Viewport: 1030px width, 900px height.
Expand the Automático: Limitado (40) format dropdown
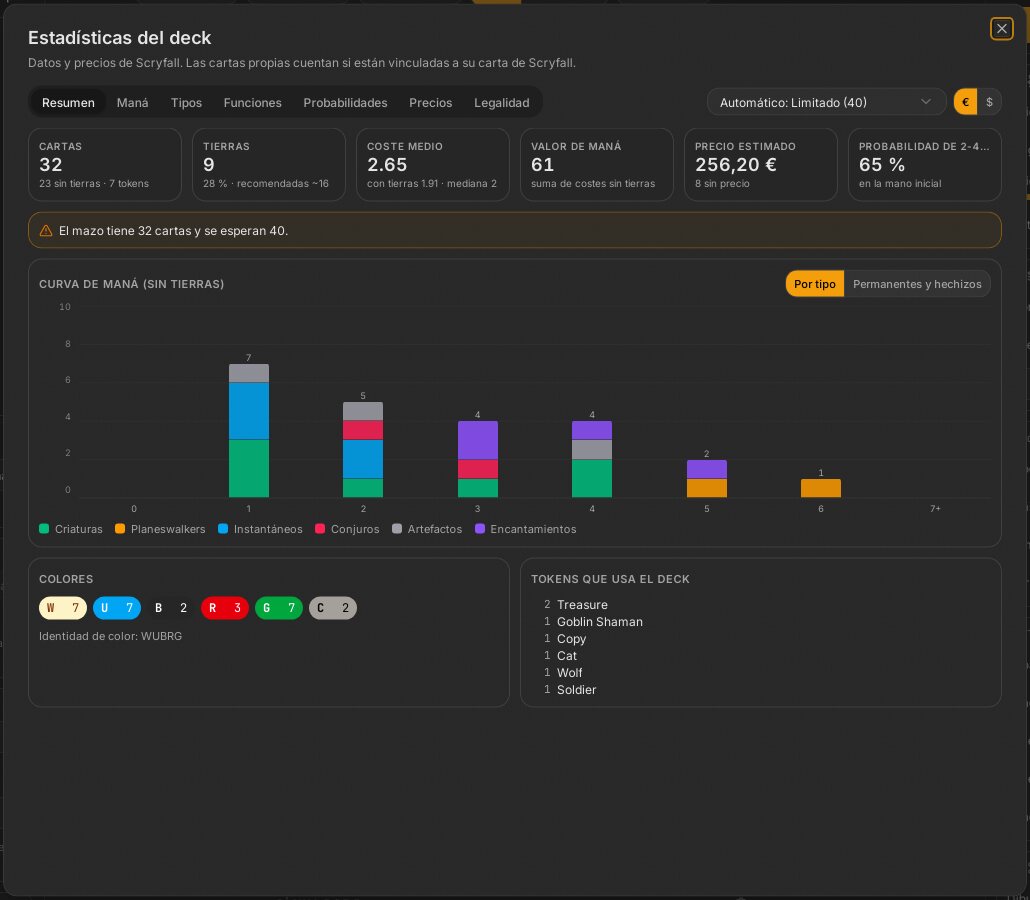click(x=826, y=102)
